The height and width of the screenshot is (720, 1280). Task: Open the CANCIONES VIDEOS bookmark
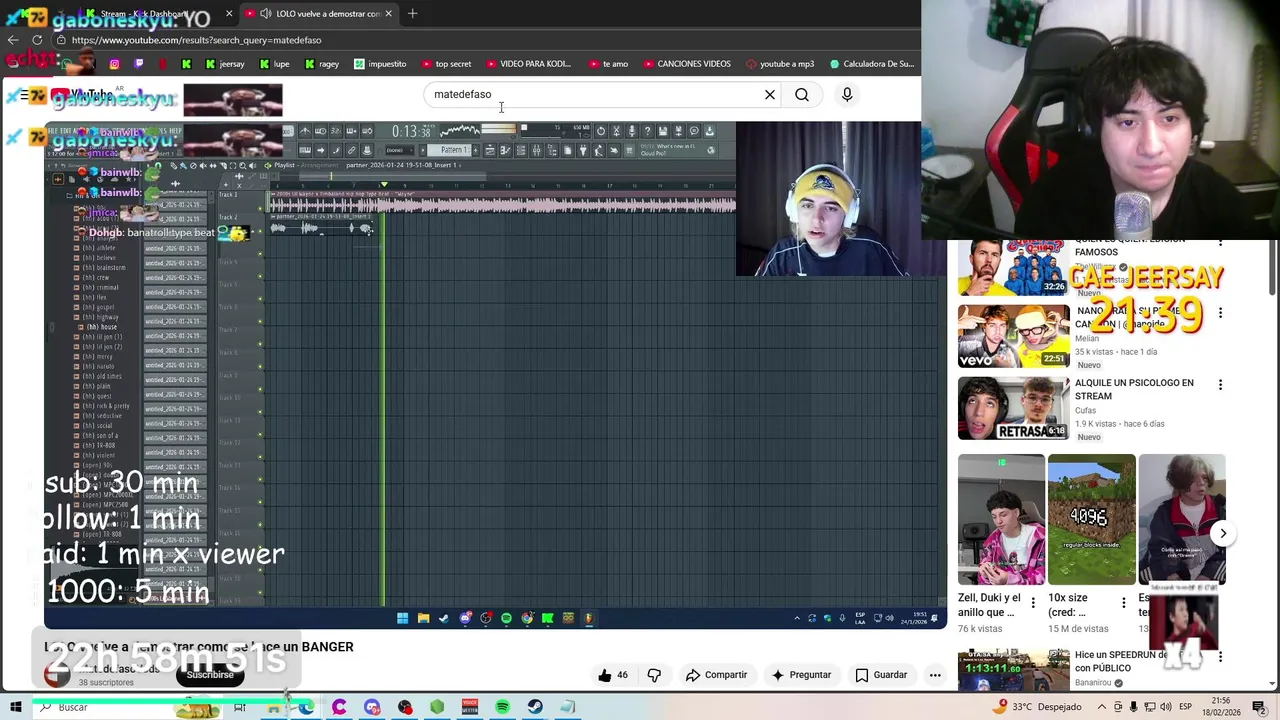[686, 64]
